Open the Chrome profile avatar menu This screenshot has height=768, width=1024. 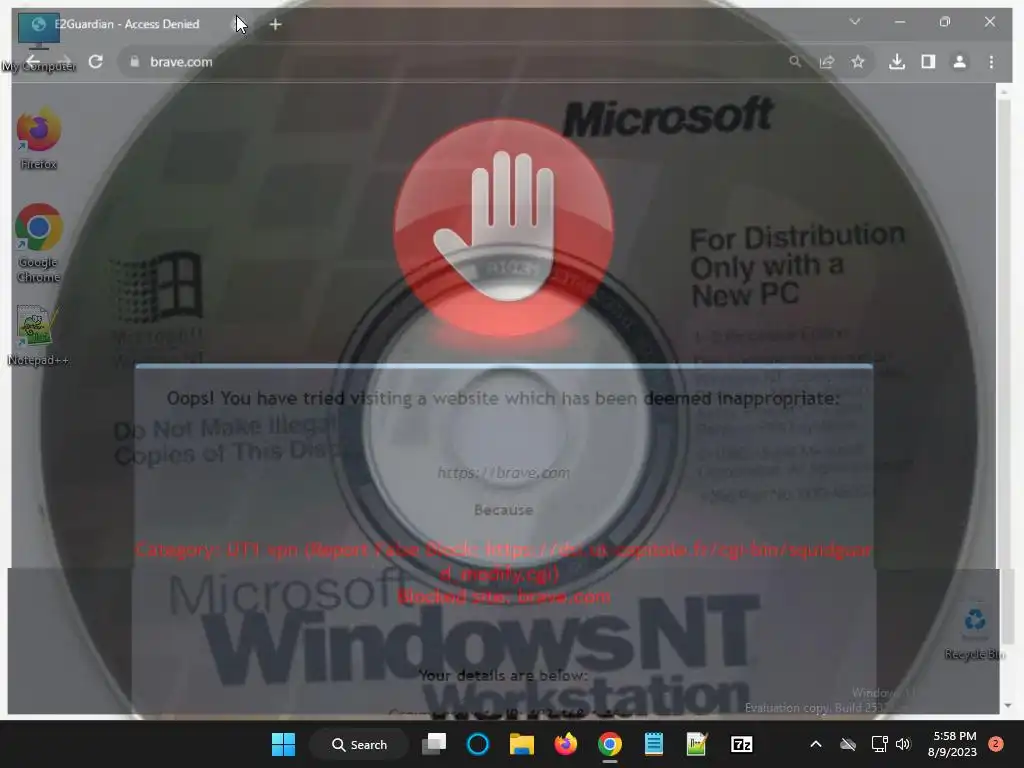point(959,61)
